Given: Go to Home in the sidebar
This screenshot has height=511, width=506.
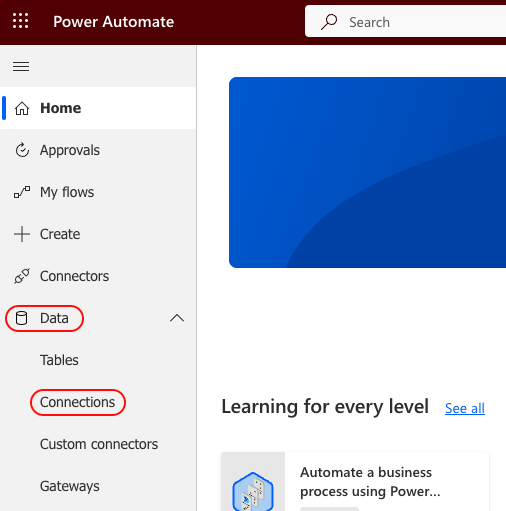Looking at the screenshot, I should 98,108.
